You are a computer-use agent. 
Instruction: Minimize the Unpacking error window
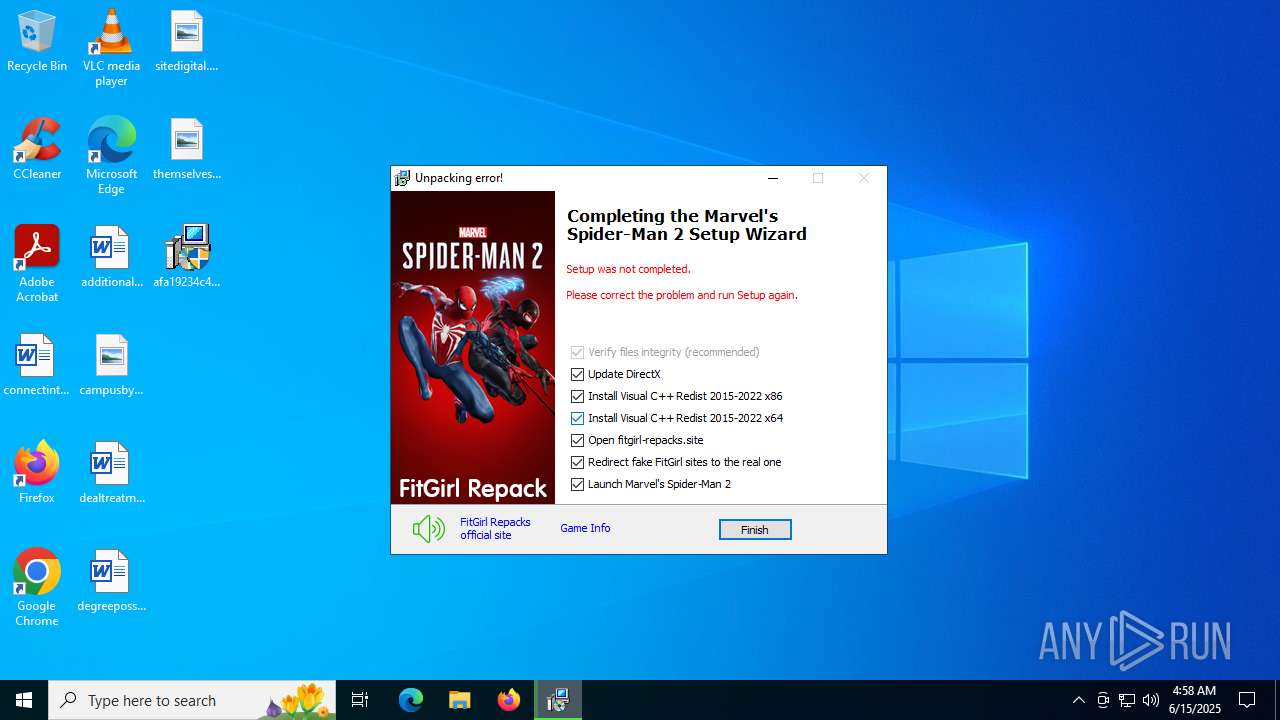point(772,178)
